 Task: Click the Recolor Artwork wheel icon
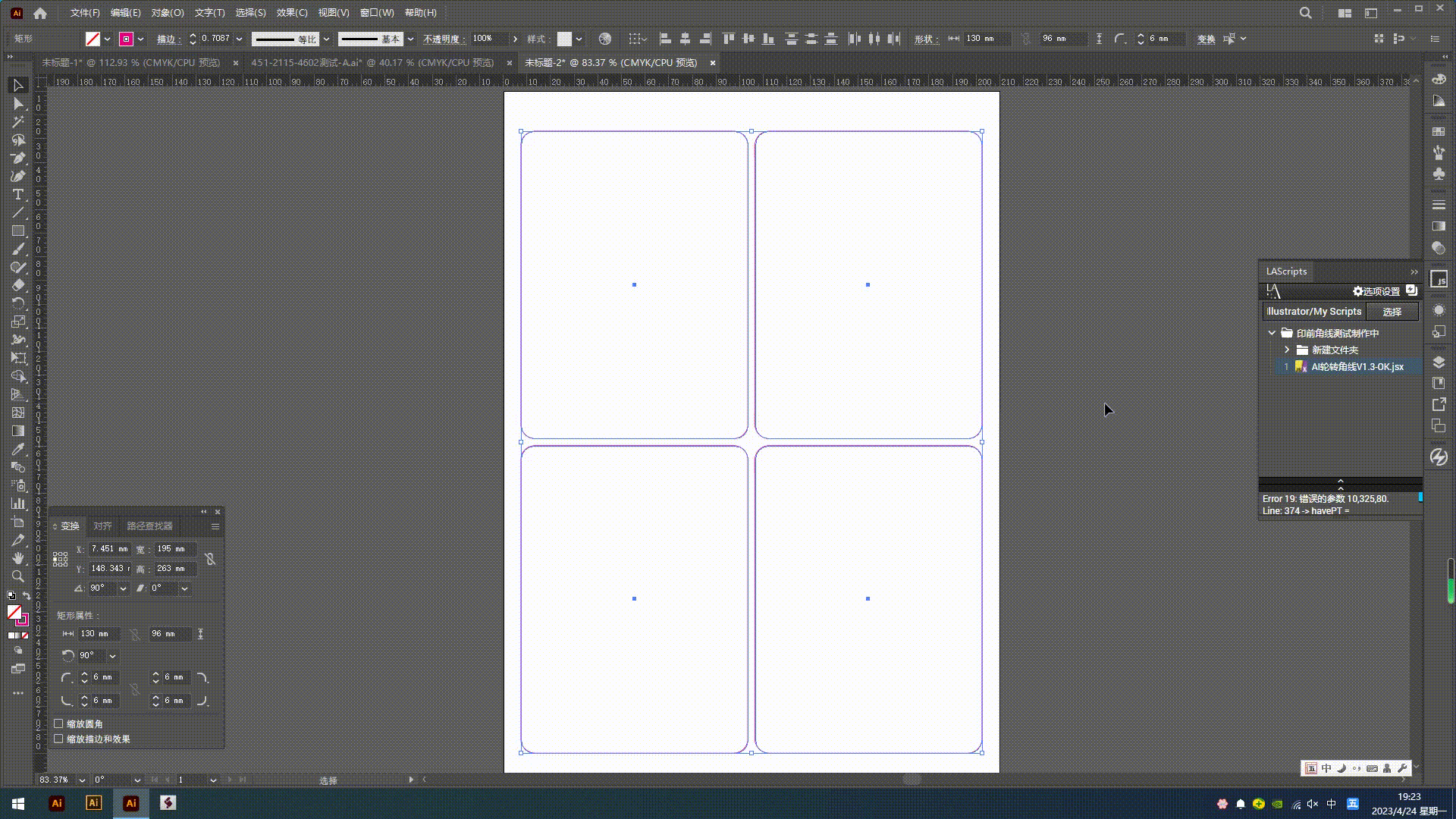coord(605,39)
